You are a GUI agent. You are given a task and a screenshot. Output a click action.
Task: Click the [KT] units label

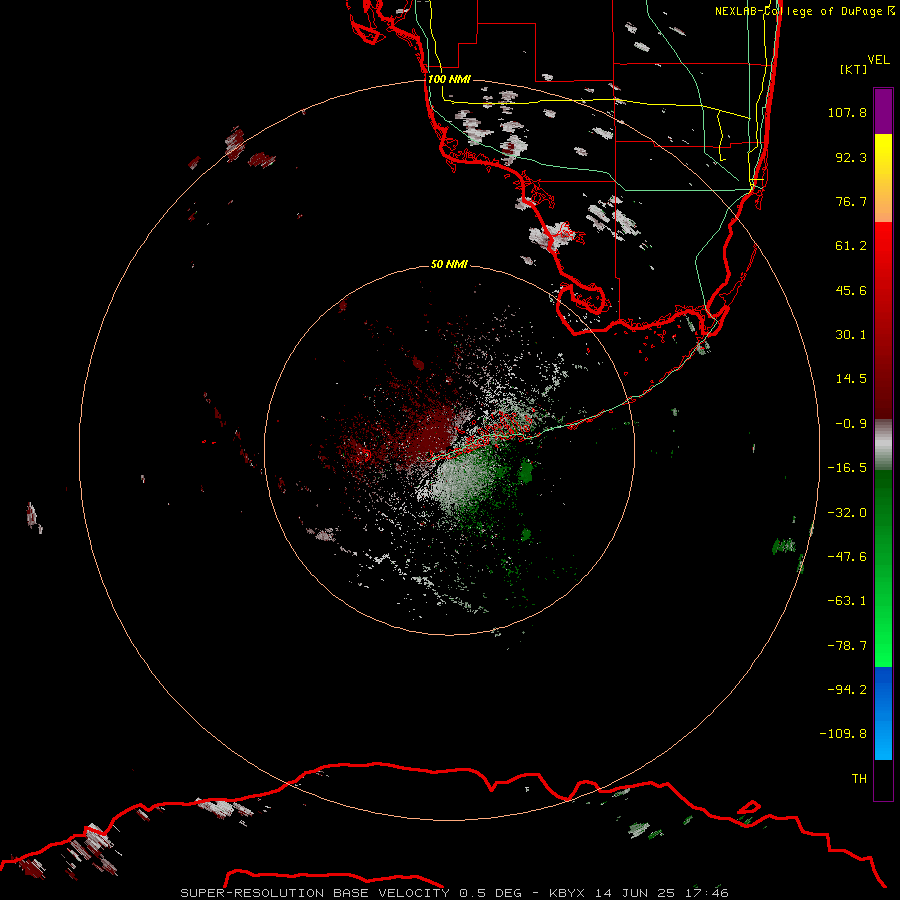854,69
